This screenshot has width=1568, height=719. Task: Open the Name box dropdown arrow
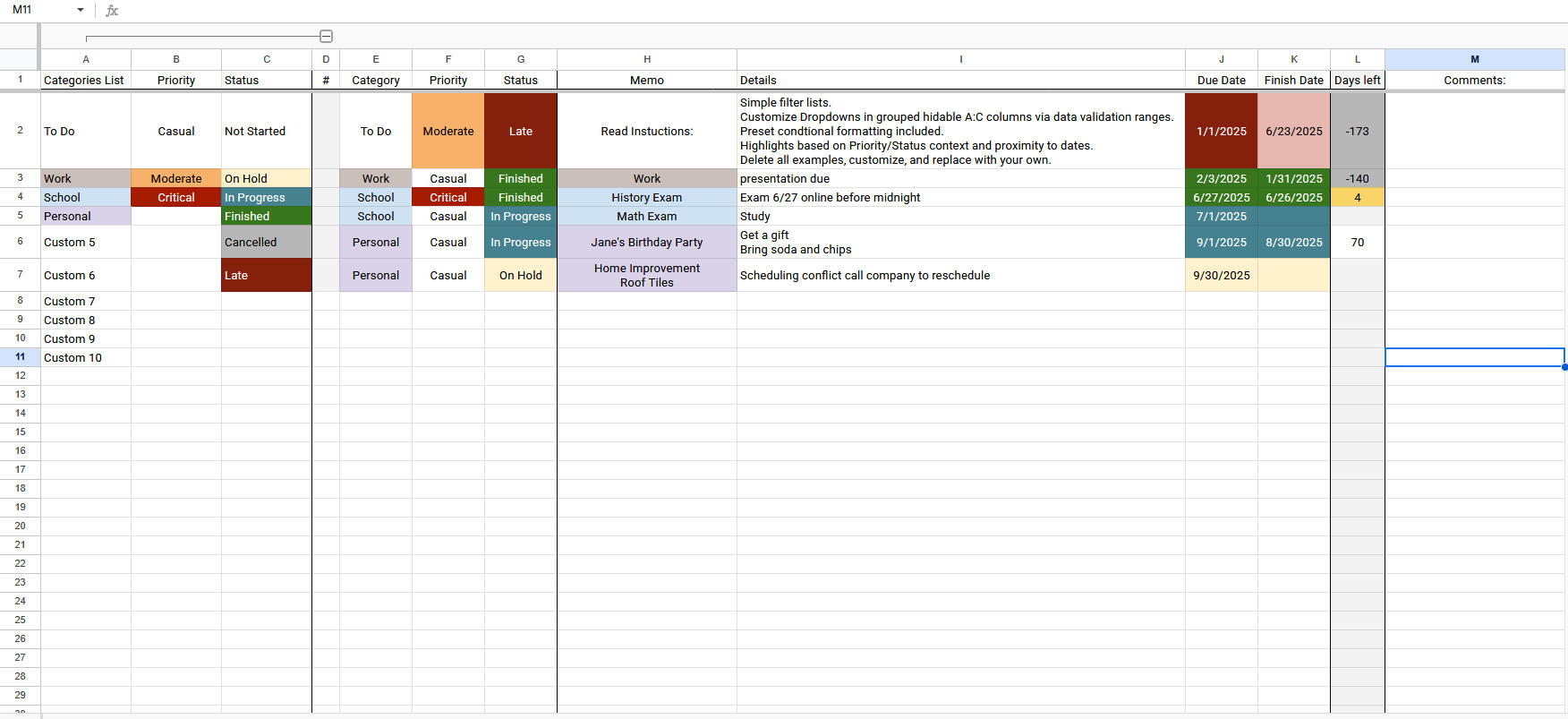tap(81, 10)
